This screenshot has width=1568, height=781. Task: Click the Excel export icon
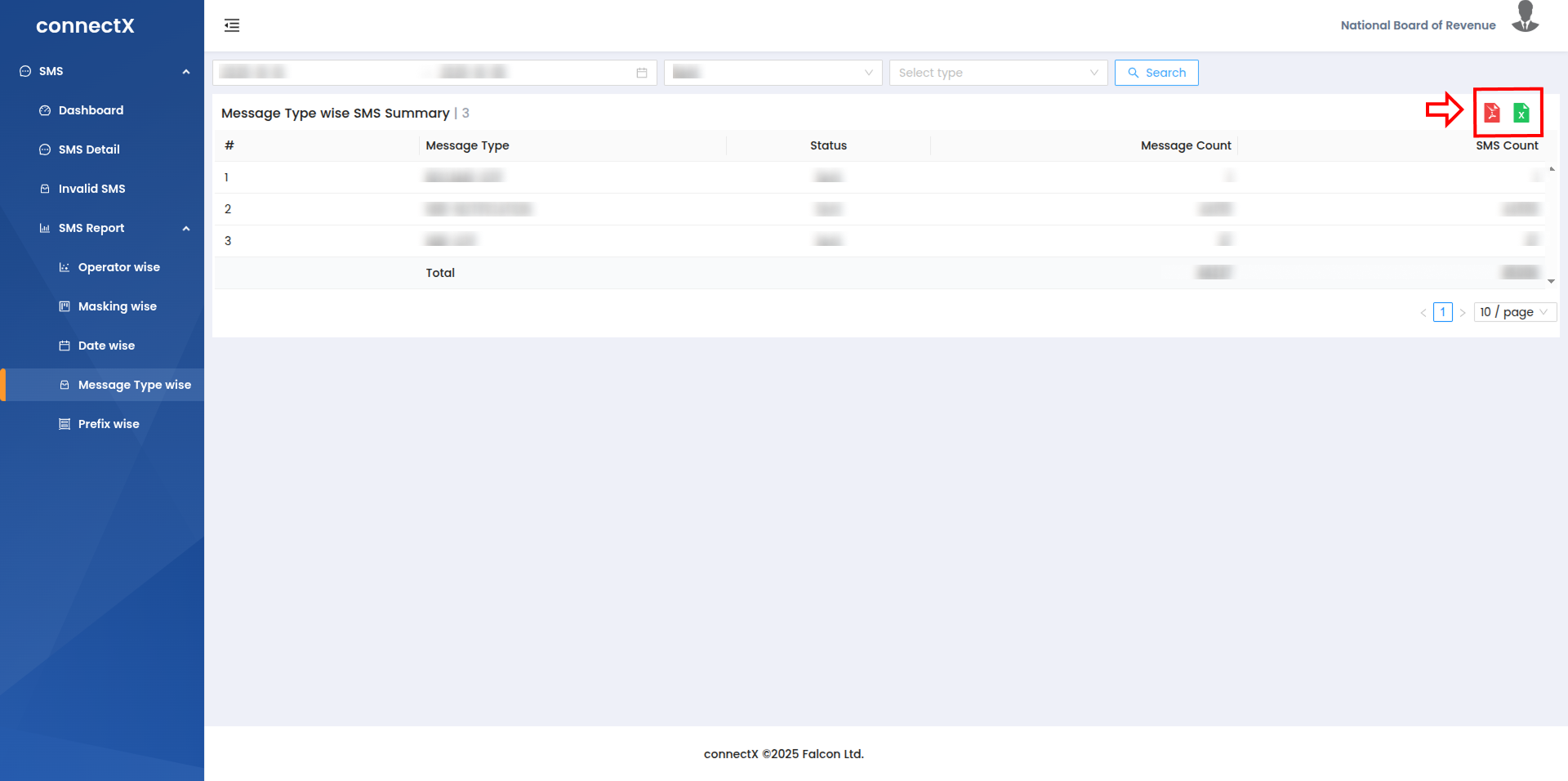tap(1521, 113)
